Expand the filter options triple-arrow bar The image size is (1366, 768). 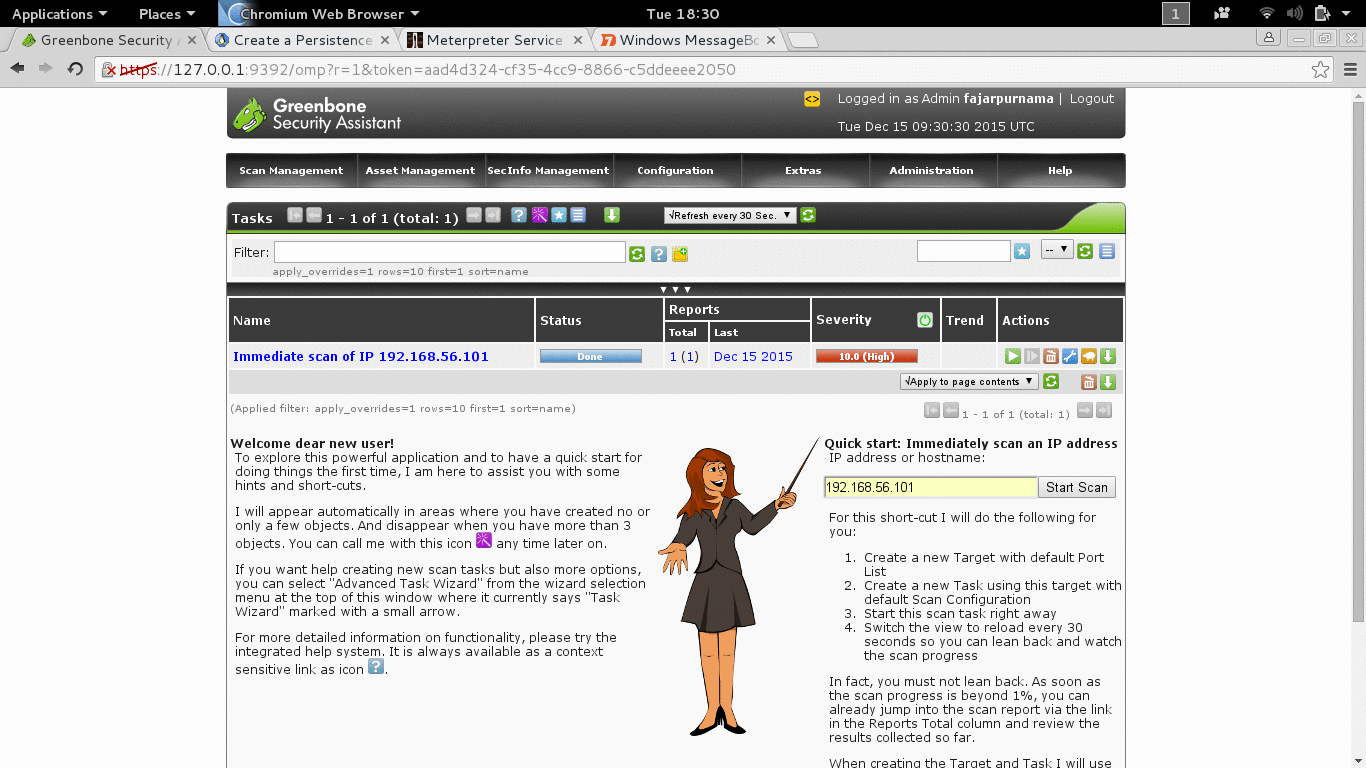click(675, 289)
